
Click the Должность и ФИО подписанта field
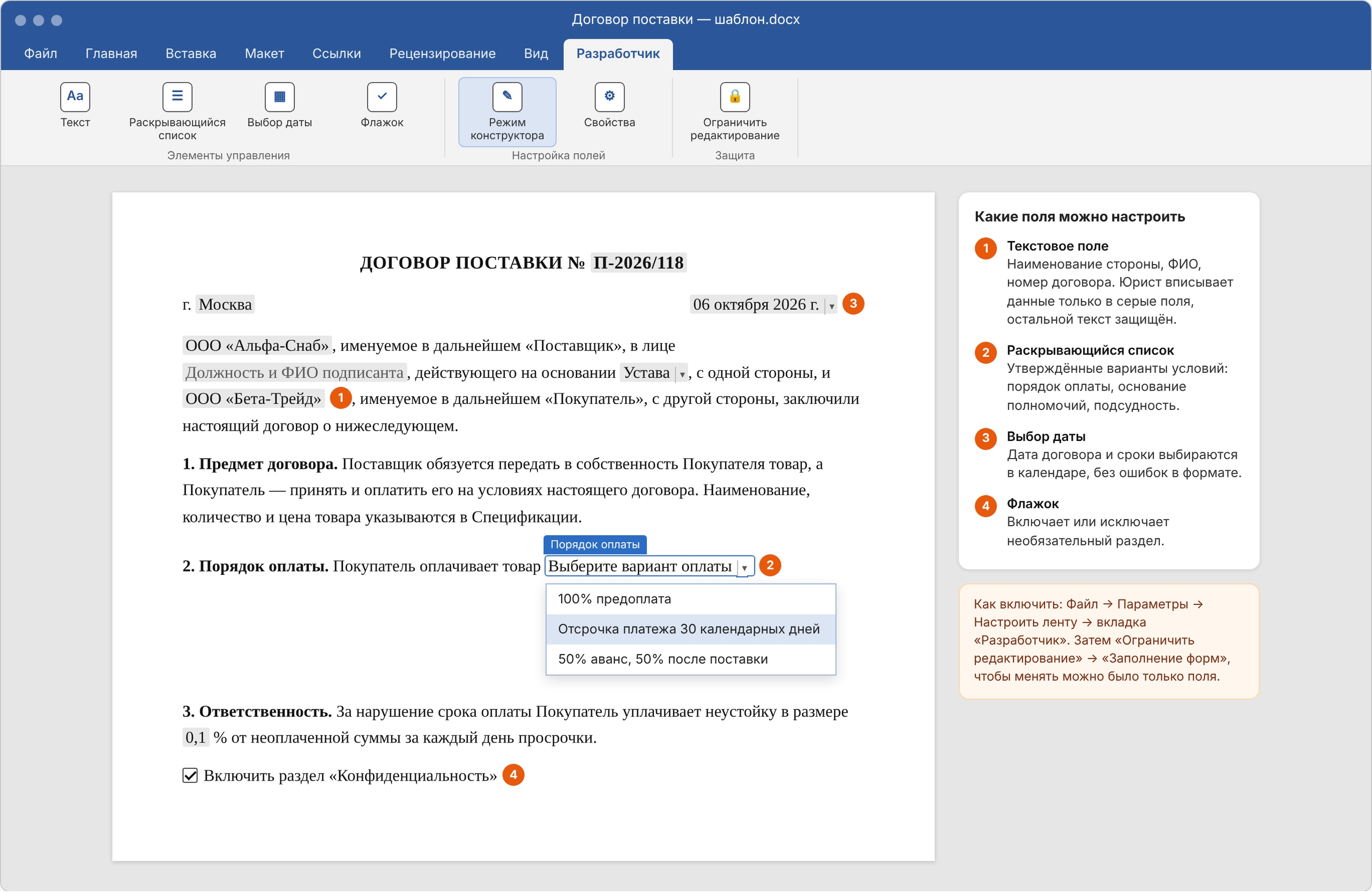[x=295, y=373]
